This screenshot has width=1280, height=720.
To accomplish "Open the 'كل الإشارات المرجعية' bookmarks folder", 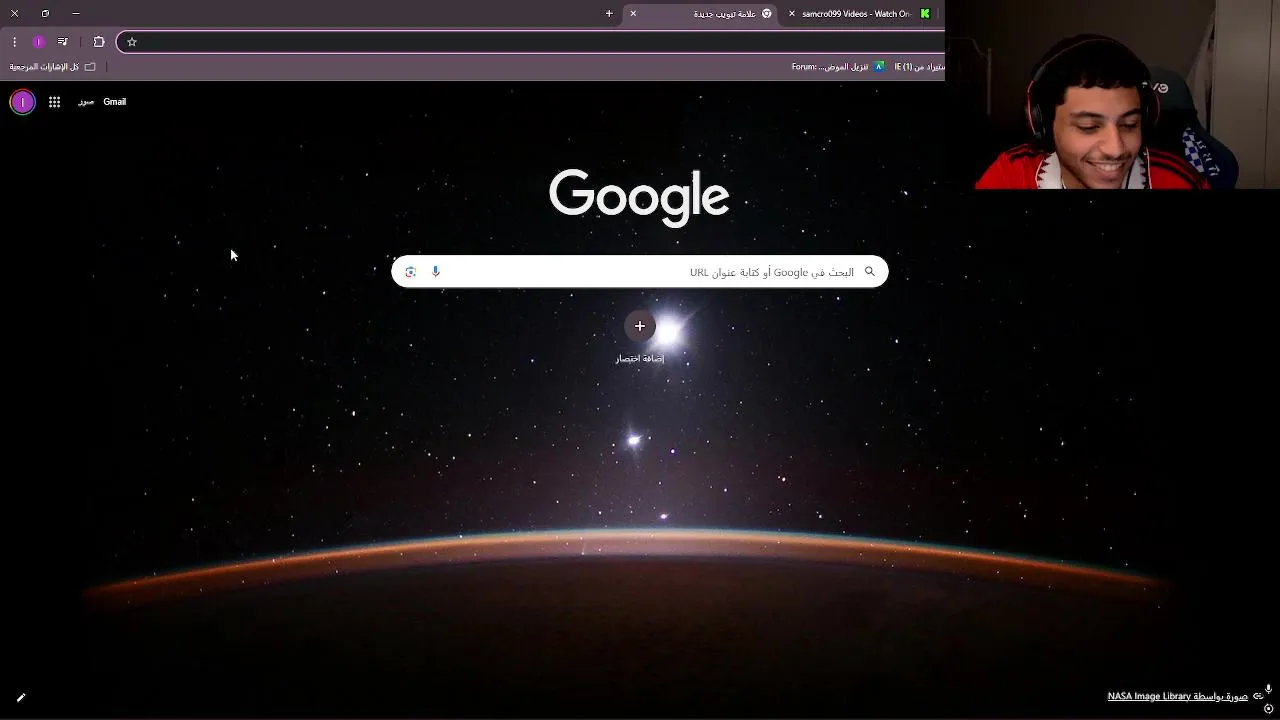I will [x=52, y=67].
